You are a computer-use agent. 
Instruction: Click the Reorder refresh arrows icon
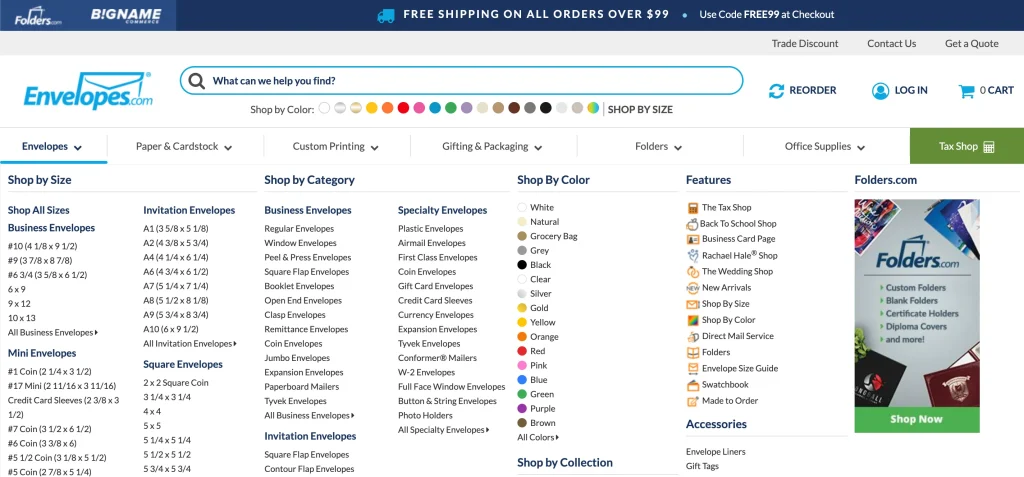pyautogui.click(x=776, y=91)
